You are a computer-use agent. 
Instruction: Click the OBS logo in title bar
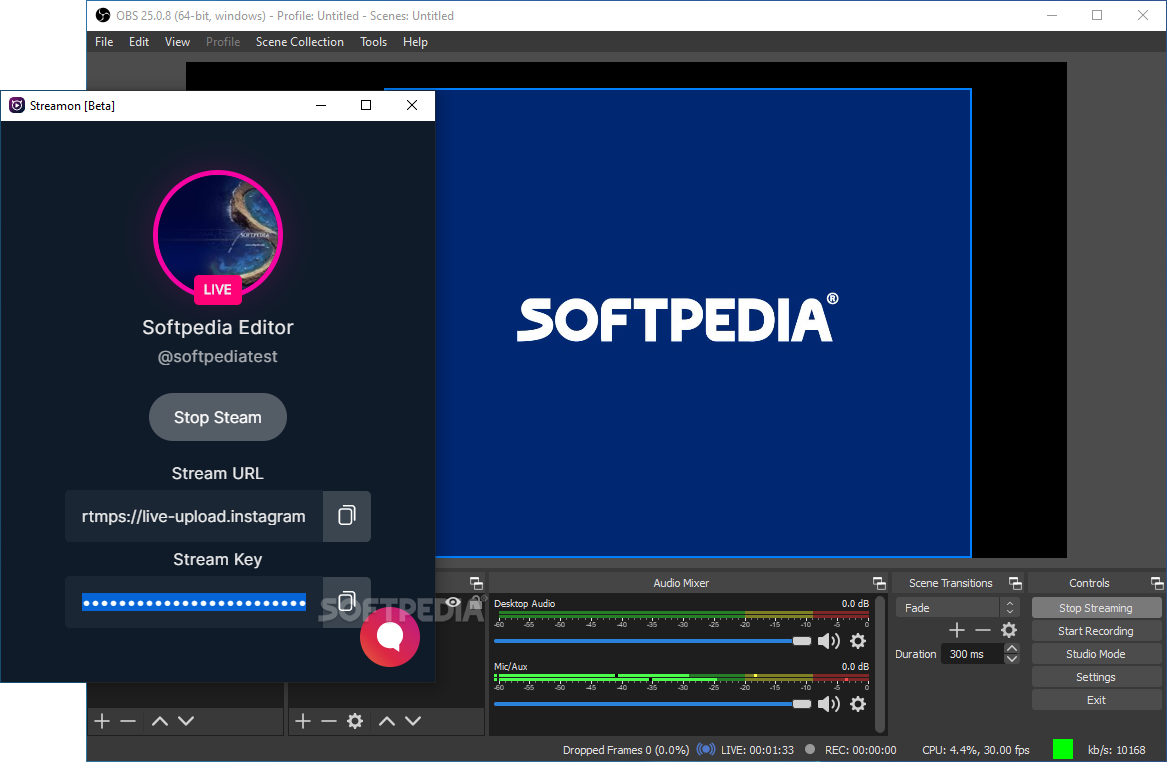[x=103, y=15]
